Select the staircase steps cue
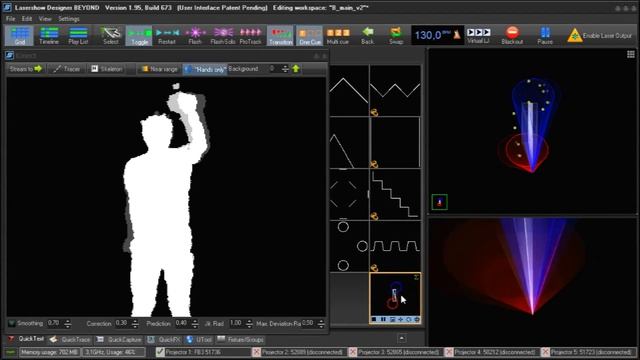 (395, 195)
